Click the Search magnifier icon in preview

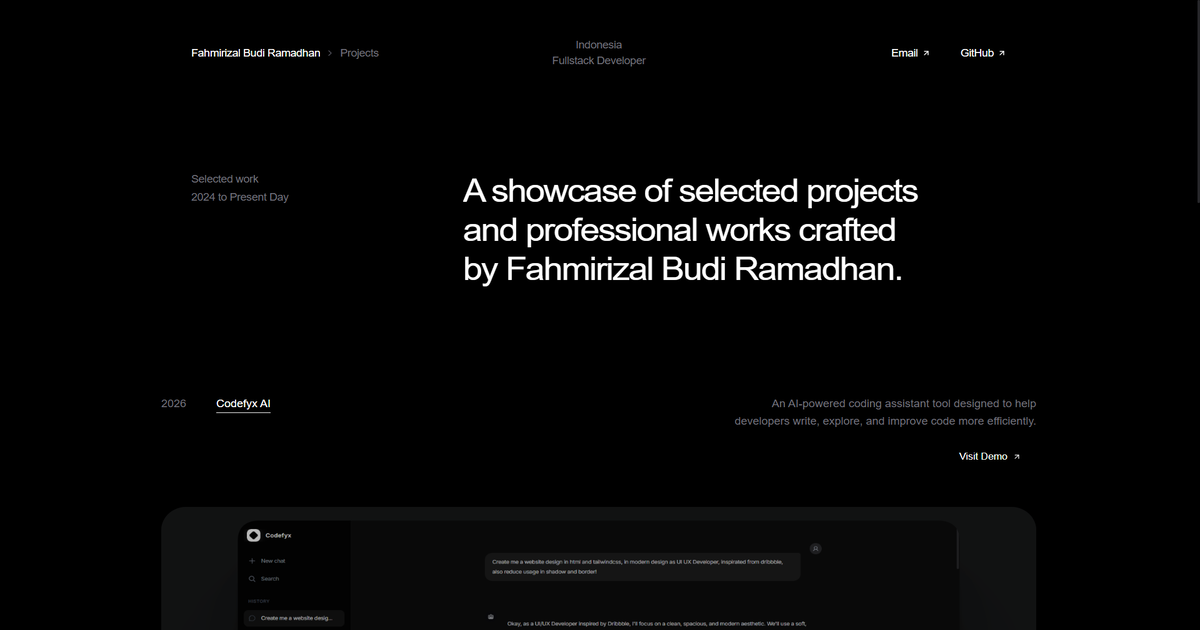[x=252, y=579]
